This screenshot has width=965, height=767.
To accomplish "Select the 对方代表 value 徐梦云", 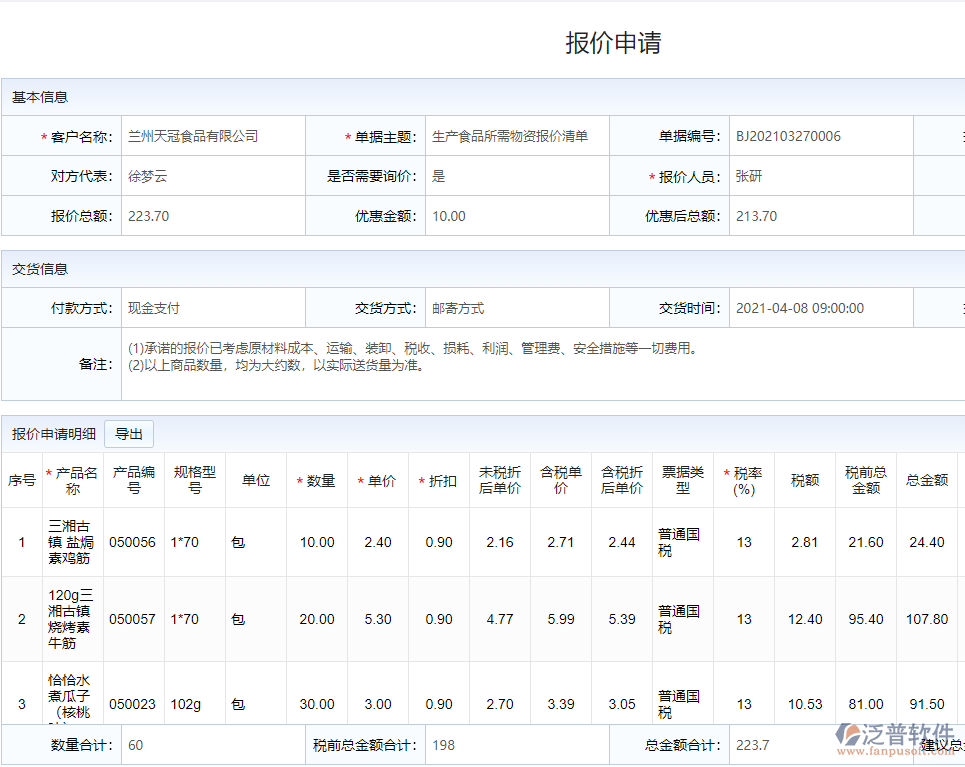I will click(148, 176).
